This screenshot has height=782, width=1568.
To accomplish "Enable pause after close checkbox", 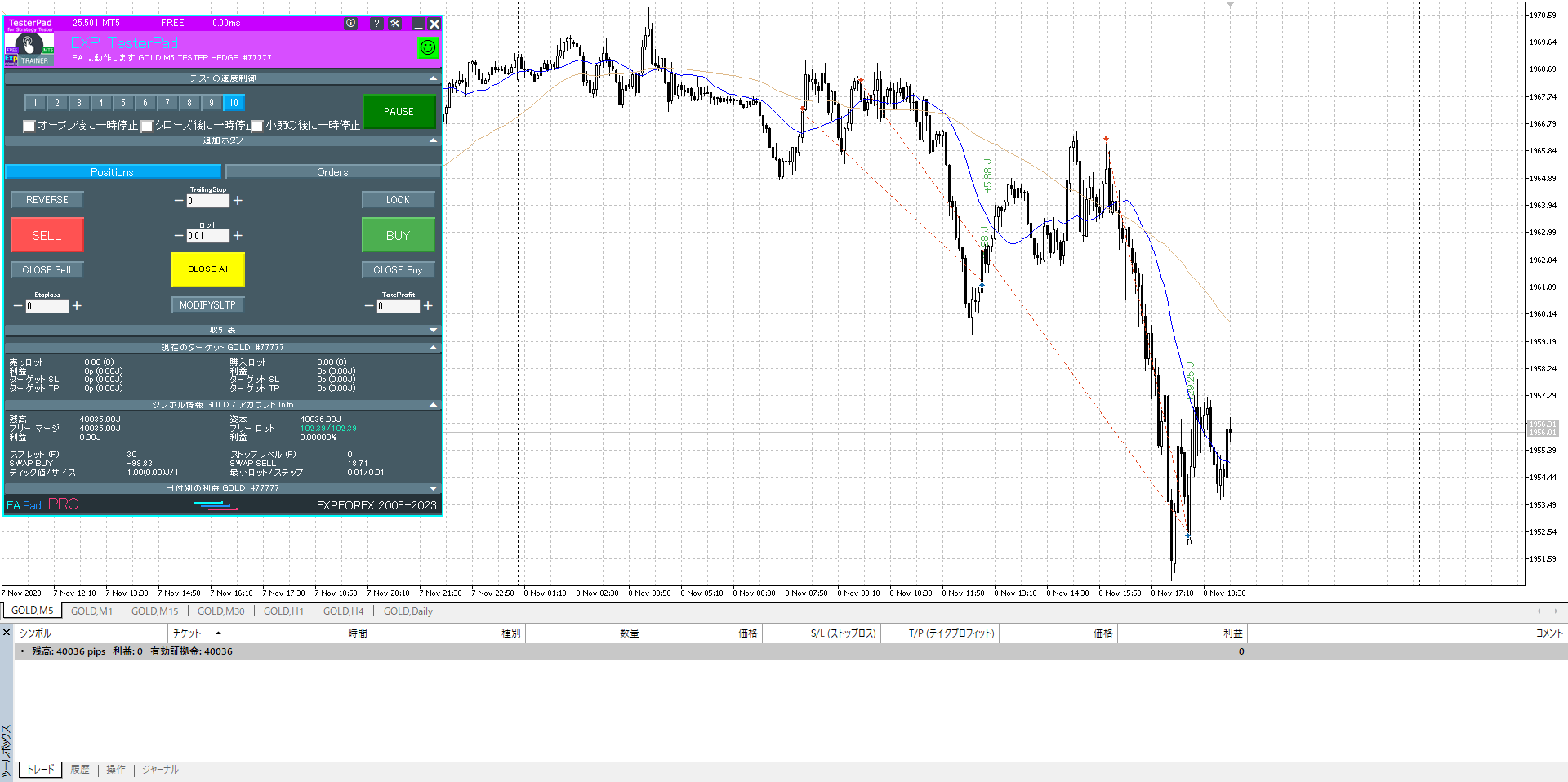I will pyautogui.click(x=147, y=126).
